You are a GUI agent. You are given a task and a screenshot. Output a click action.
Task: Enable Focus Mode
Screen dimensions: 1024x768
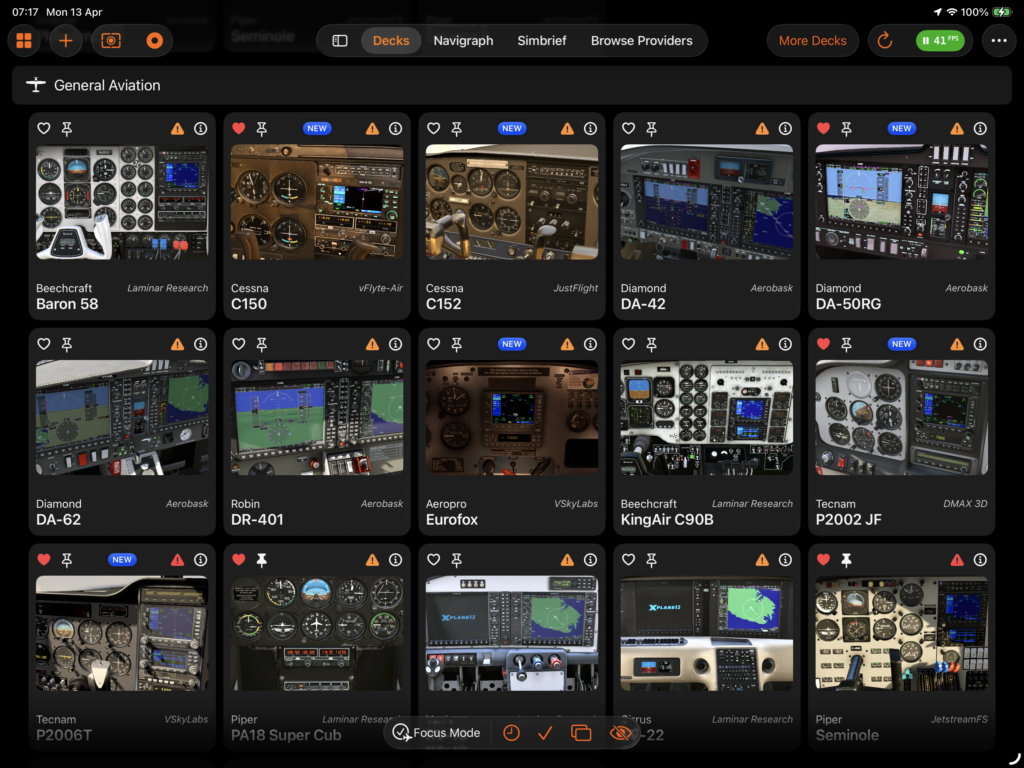coord(437,733)
